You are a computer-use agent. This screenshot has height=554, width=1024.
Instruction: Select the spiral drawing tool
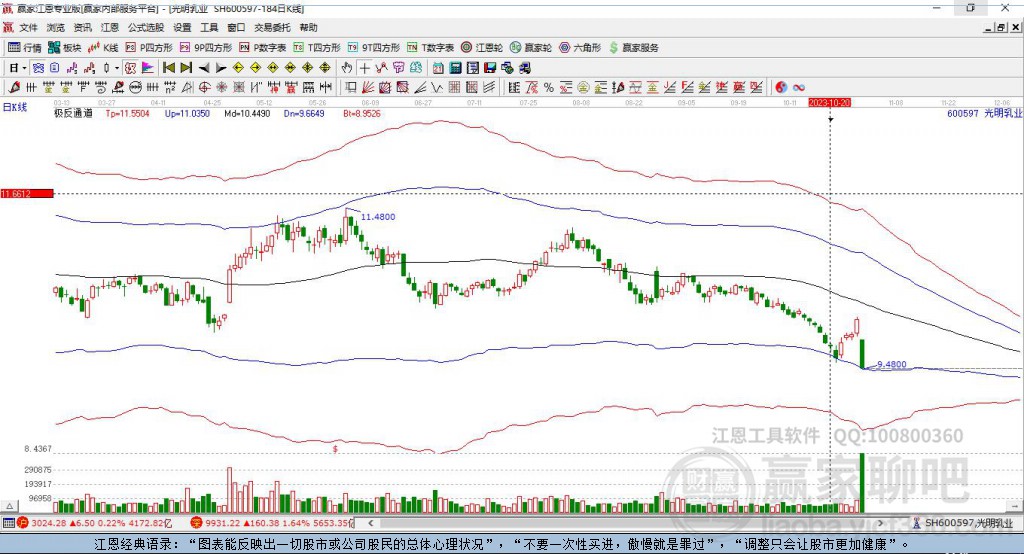pos(101,87)
